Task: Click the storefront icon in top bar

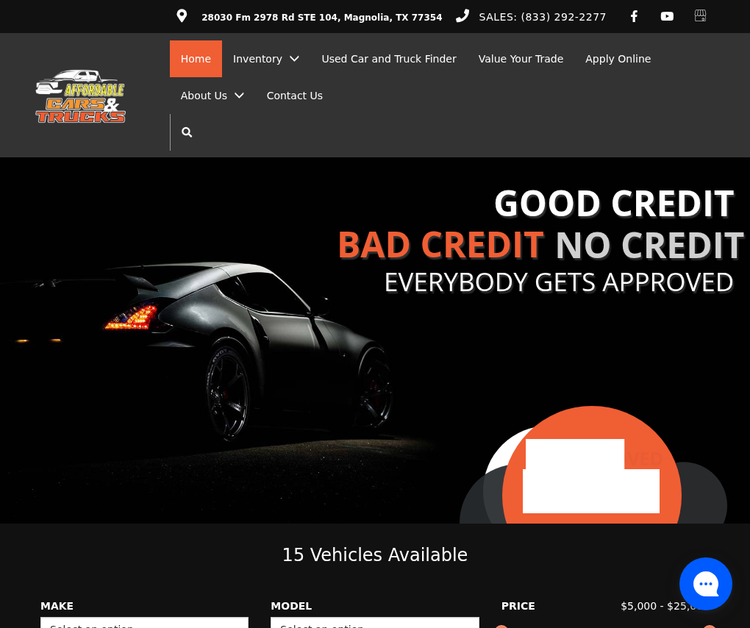Action: 700,16
